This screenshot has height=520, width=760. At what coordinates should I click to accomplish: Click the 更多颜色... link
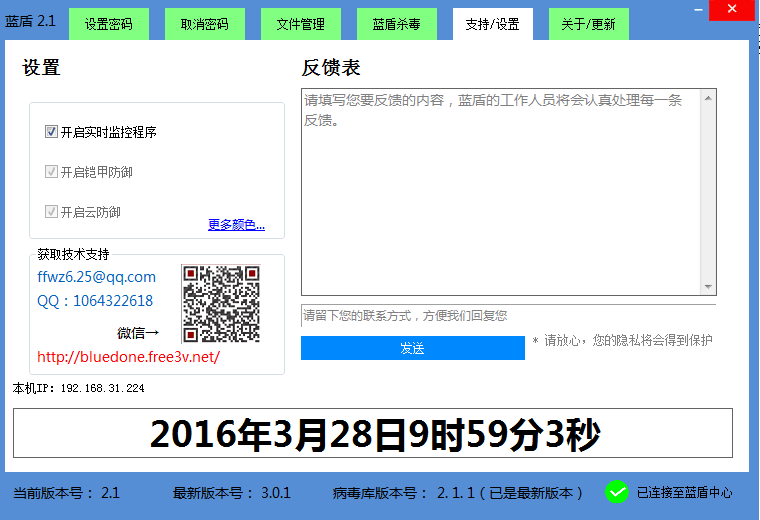tap(236, 225)
